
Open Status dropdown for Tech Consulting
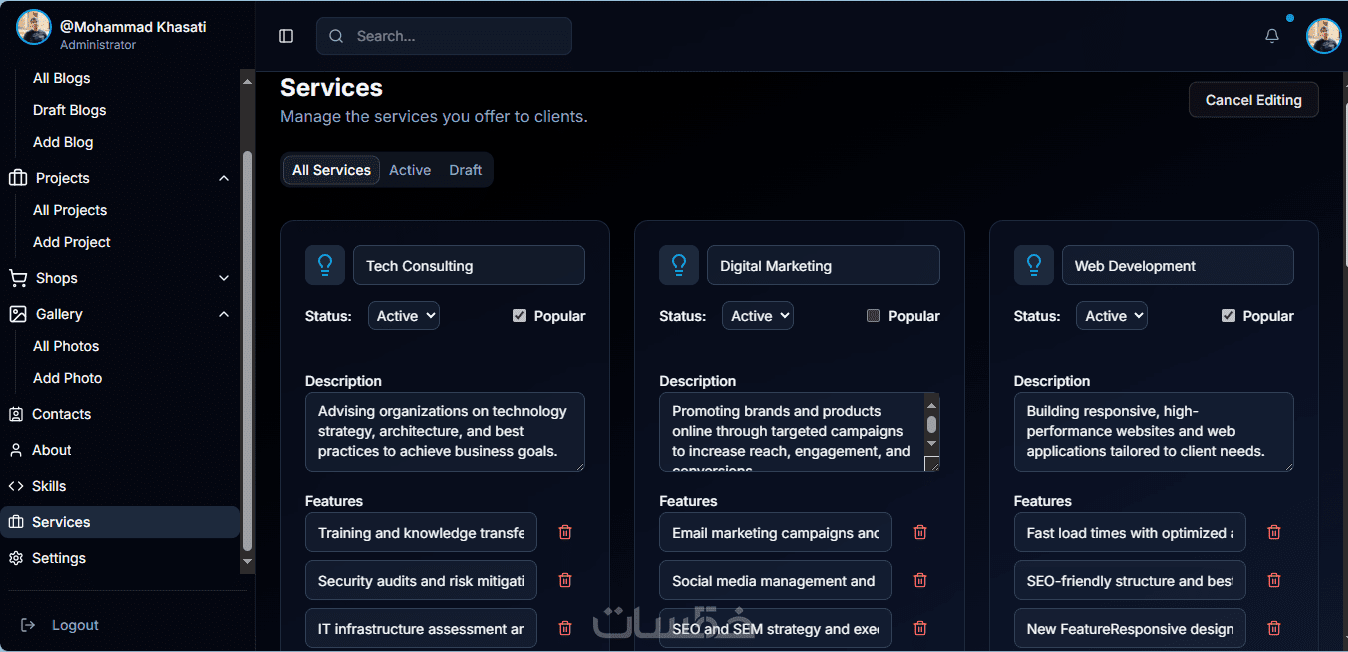pos(404,316)
